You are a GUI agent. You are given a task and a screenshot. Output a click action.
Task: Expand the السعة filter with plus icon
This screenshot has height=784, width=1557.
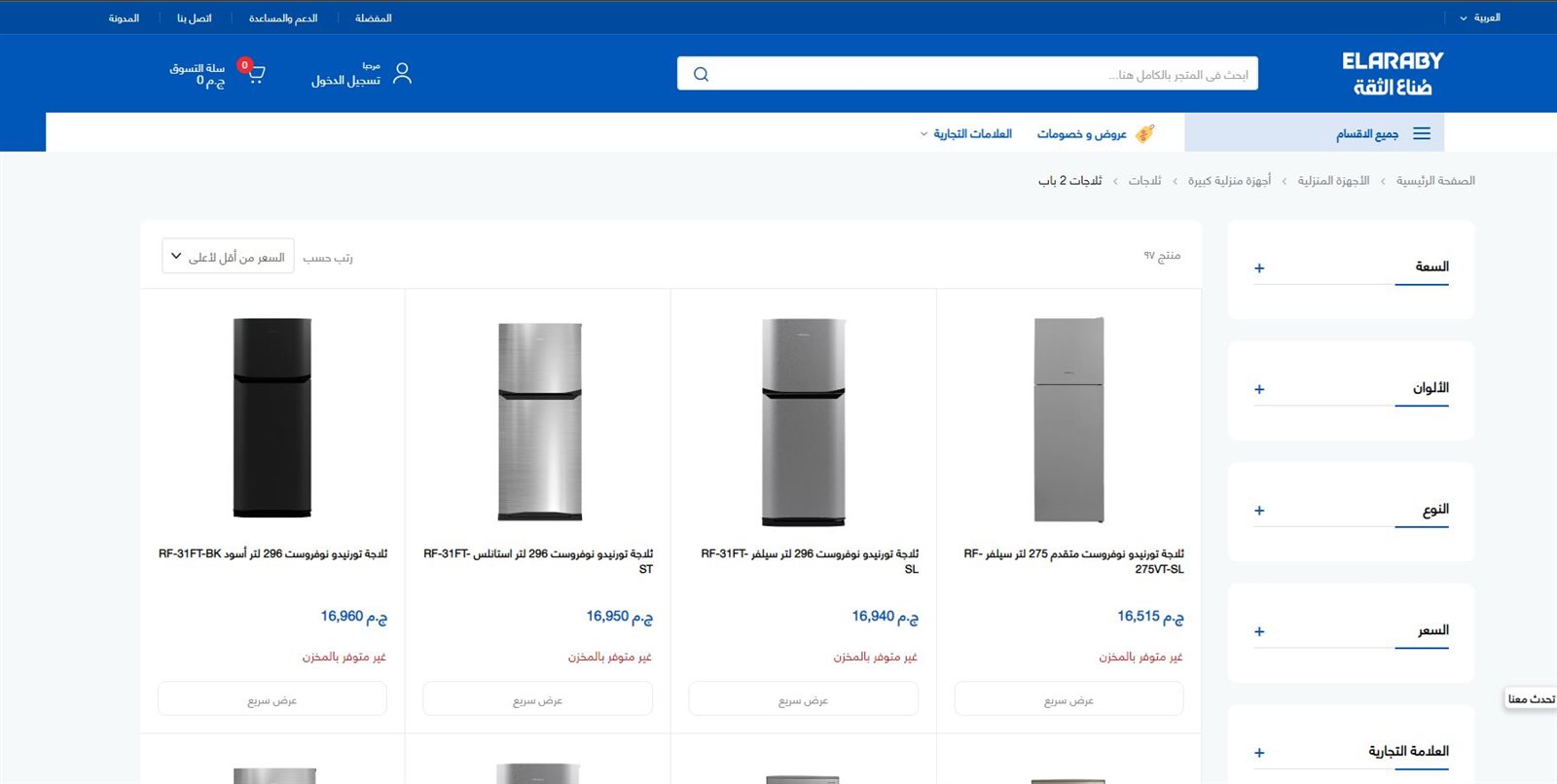point(1259,268)
